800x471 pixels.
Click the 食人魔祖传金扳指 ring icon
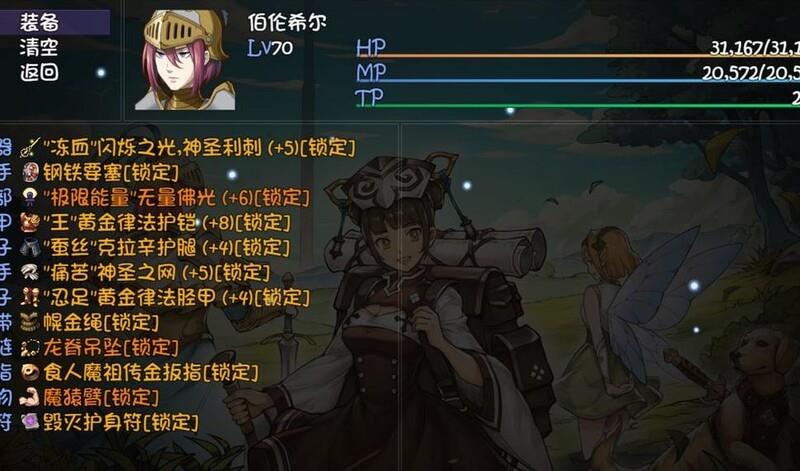tap(30, 373)
